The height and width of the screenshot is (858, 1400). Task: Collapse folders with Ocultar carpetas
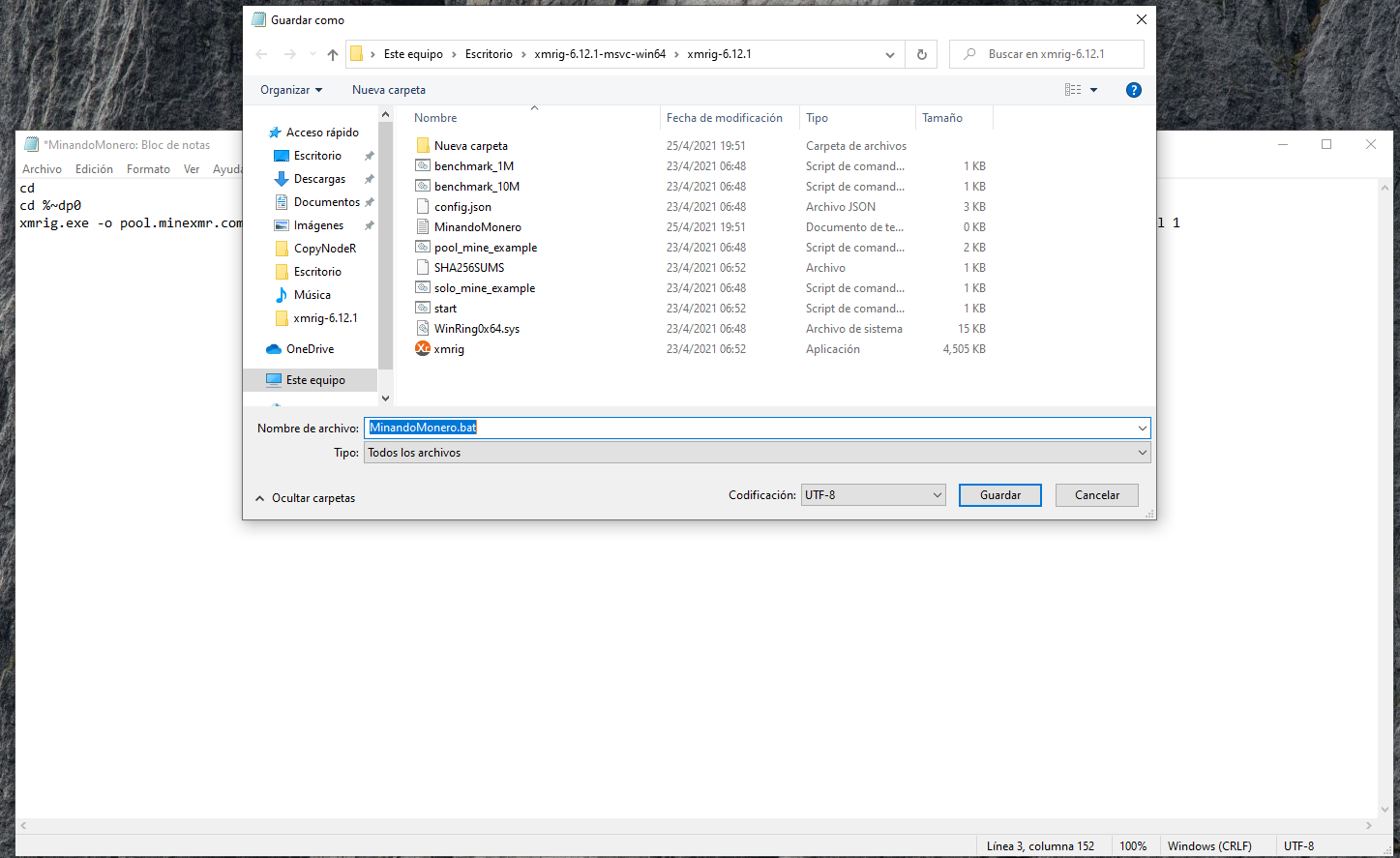(x=306, y=498)
